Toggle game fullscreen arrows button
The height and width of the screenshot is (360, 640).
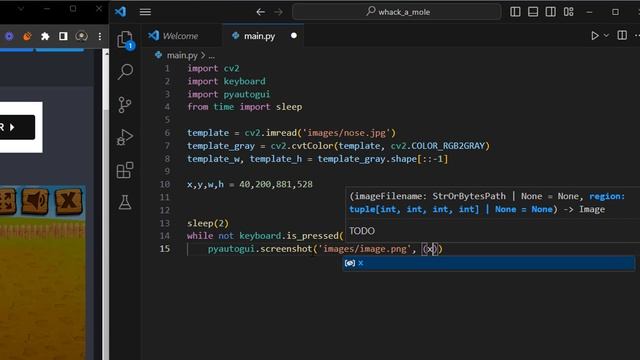point(7,200)
